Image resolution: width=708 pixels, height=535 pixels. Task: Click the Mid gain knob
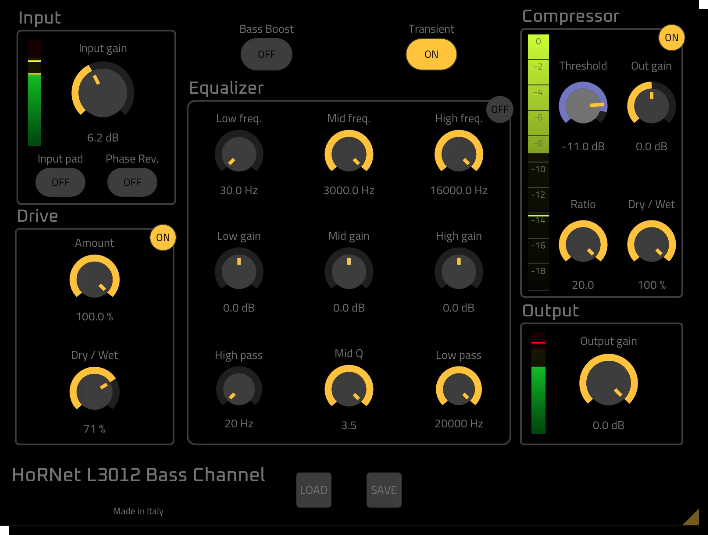click(349, 270)
